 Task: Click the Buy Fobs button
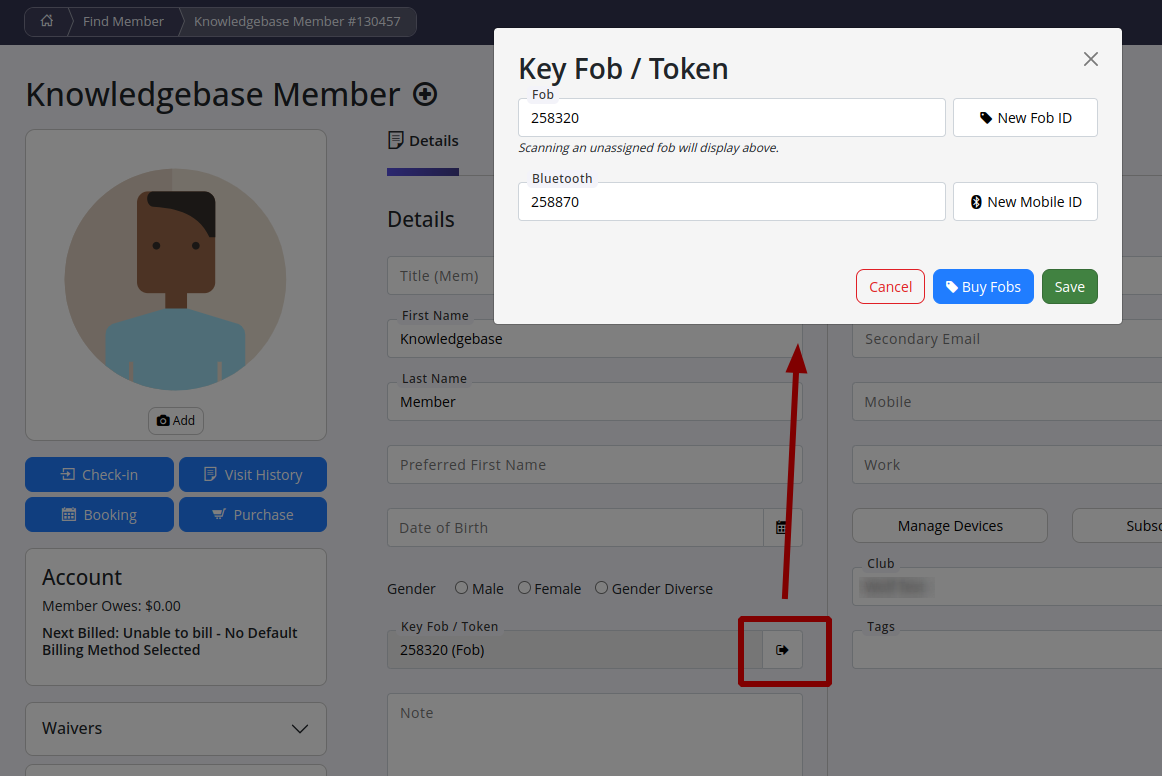coord(983,287)
